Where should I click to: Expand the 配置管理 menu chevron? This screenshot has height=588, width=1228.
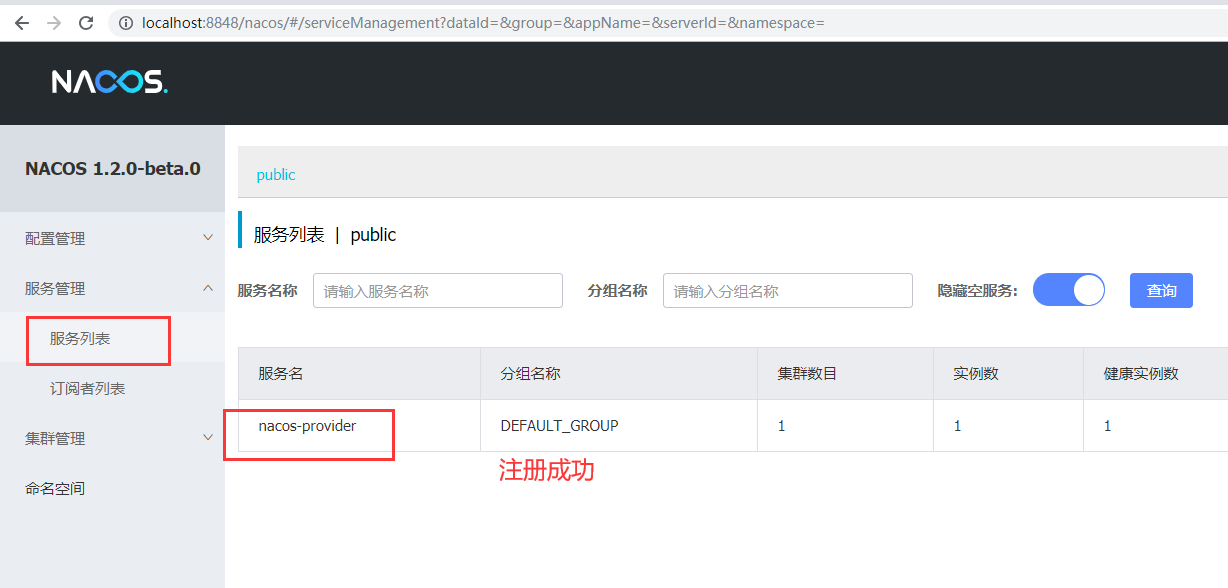click(x=208, y=238)
